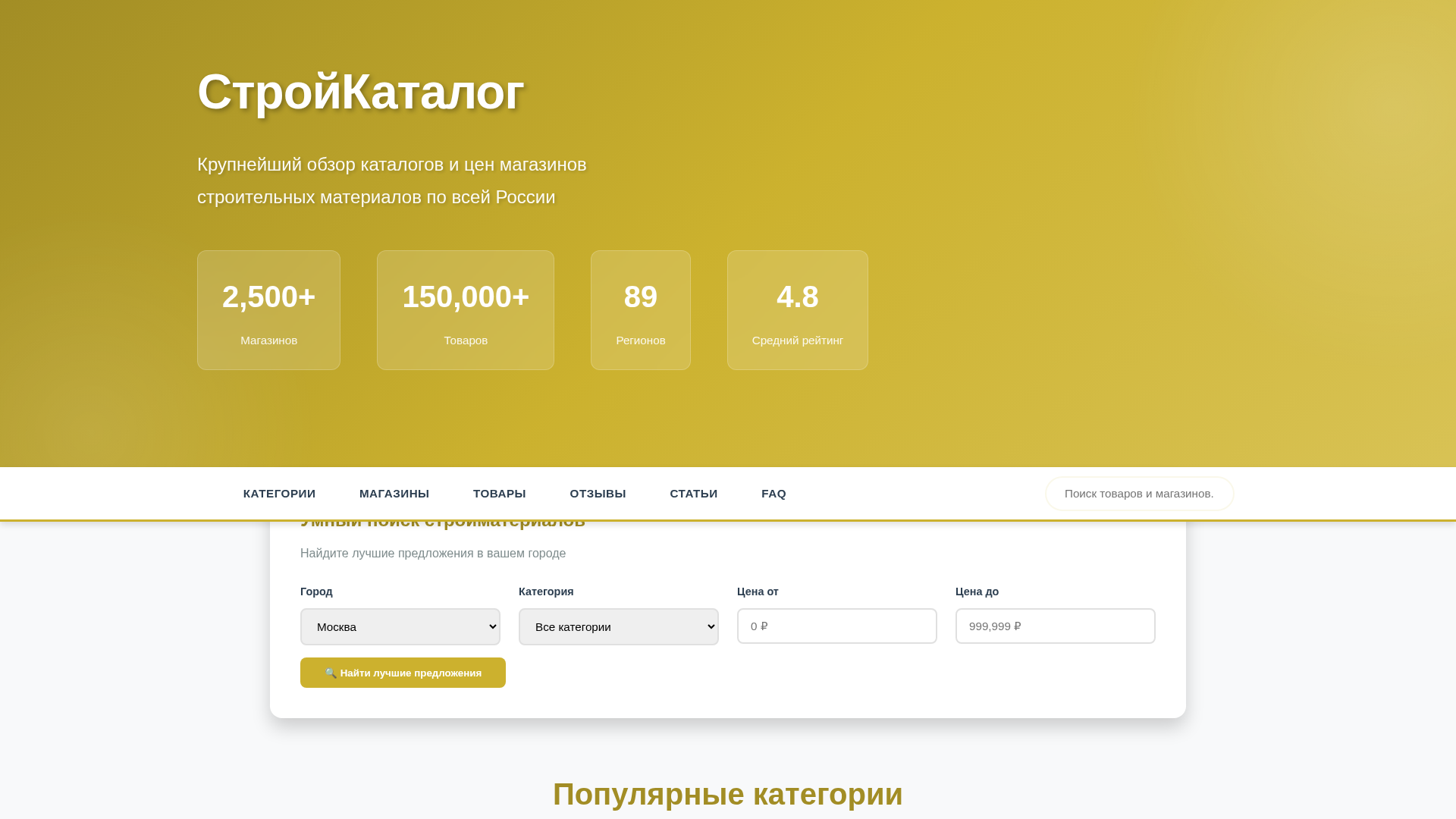
Task: Click the text Найдите лучшие предложения в вашем городе
Action: 433,553
